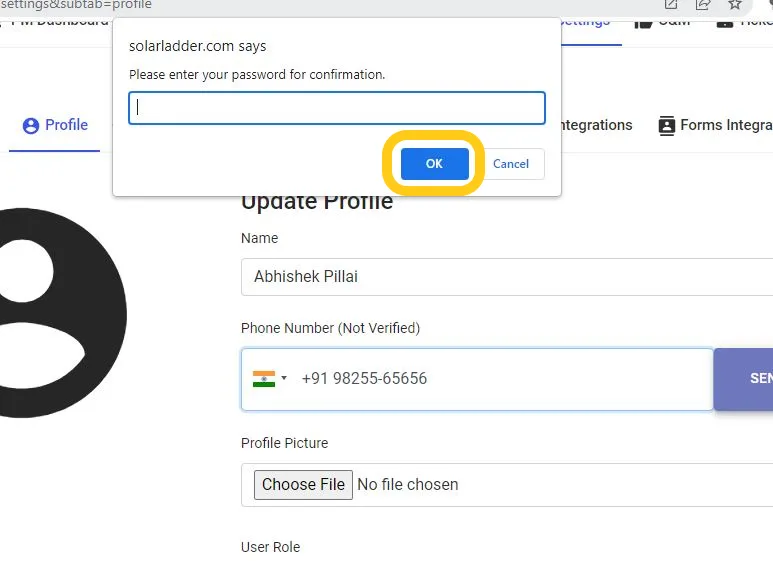
Task: Click the Tickets icon in top navigation
Action: (x=725, y=21)
